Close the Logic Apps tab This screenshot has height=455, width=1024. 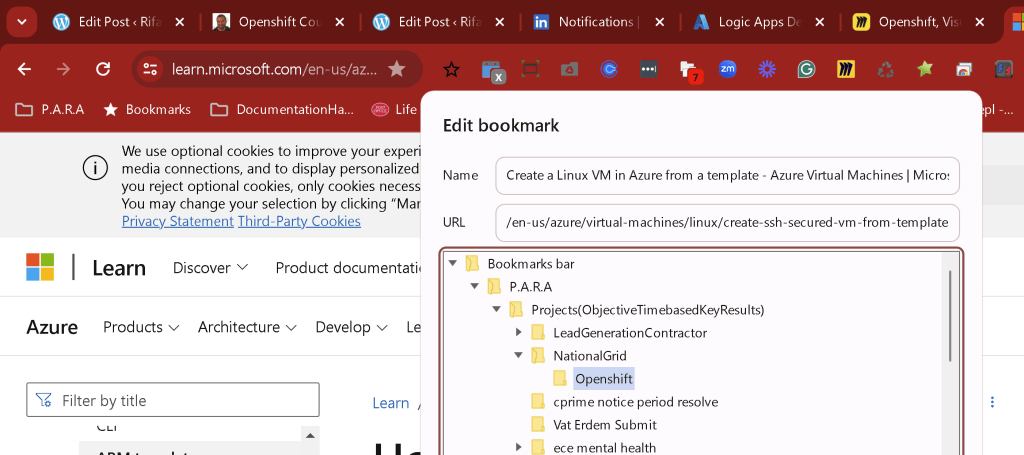point(820,22)
